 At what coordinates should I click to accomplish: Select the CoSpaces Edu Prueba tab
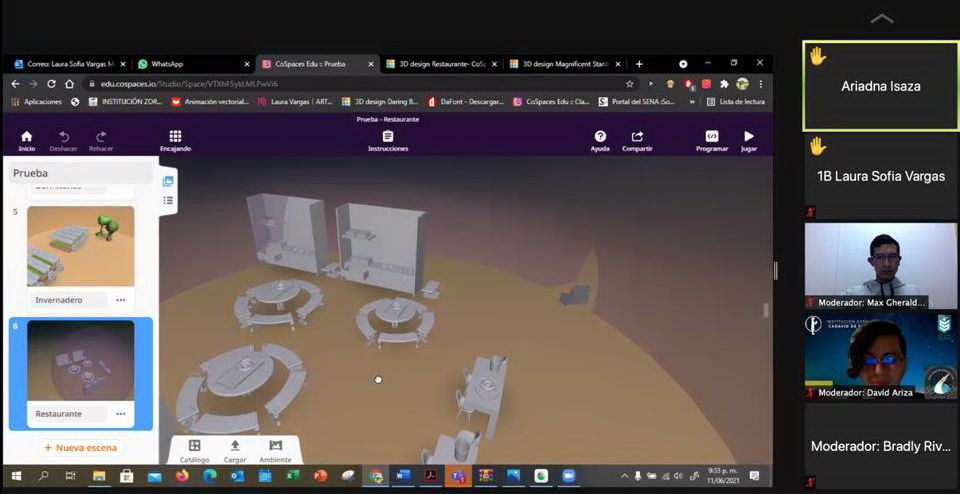click(317, 64)
